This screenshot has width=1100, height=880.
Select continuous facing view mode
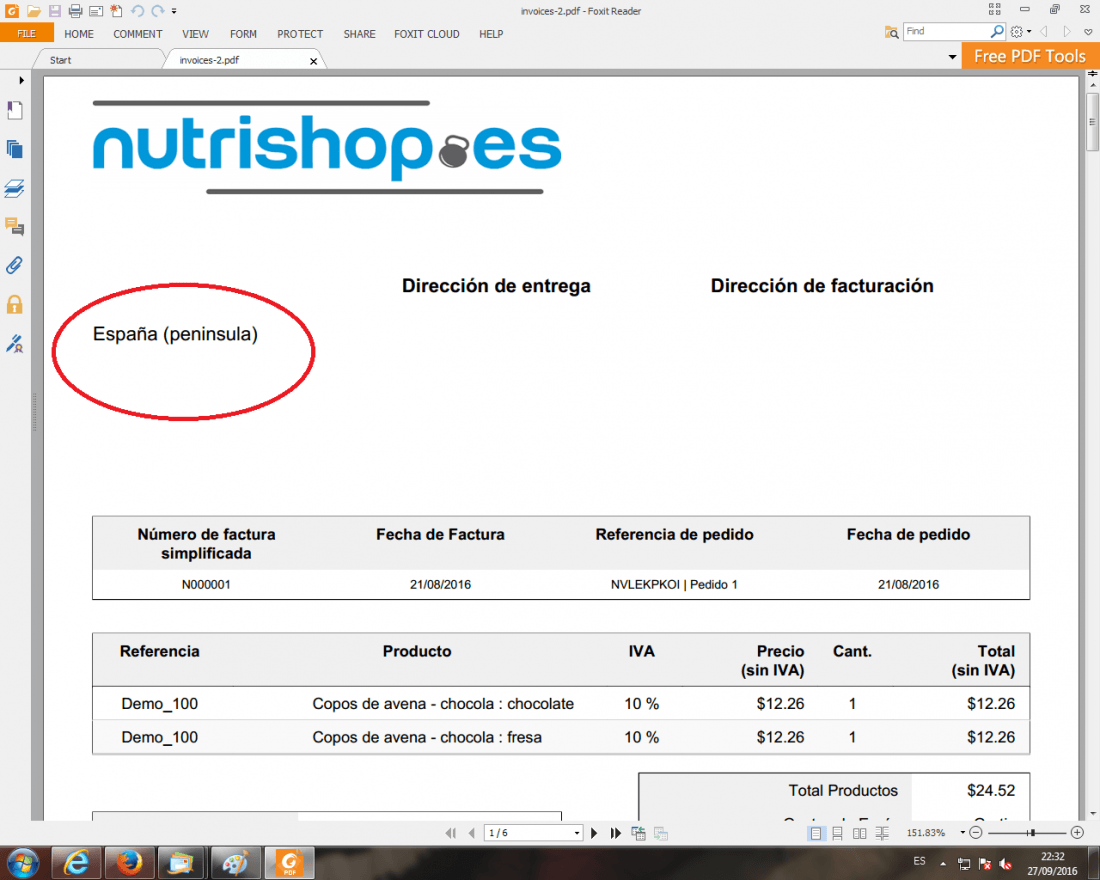click(882, 833)
